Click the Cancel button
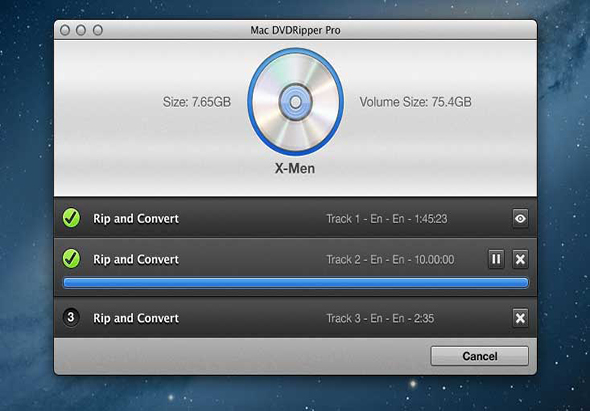This screenshot has height=411, width=590. pyautogui.click(x=479, y=356)
